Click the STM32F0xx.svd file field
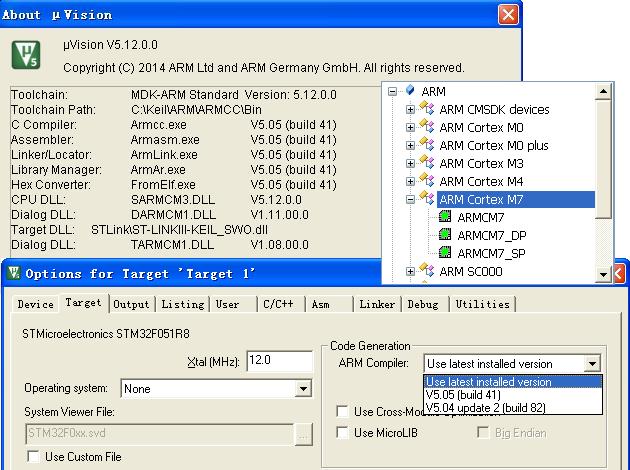Screen dimensions: 630x470 160,434
